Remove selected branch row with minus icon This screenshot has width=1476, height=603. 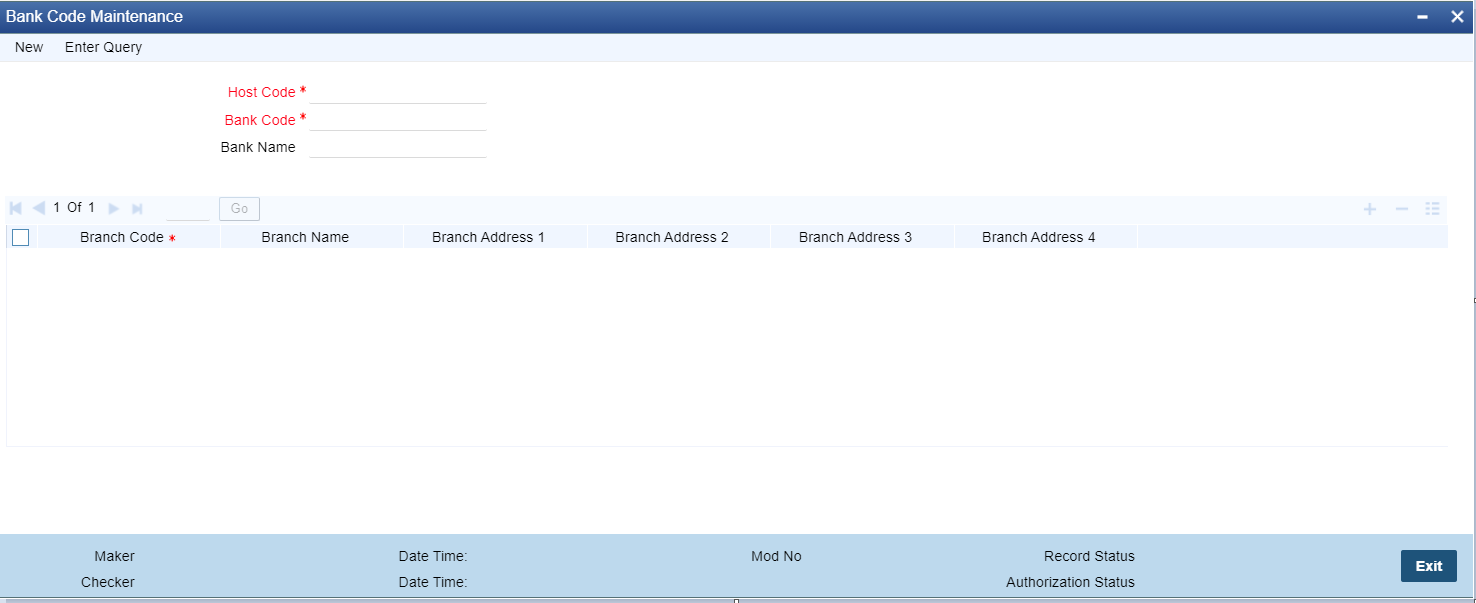click(1401, 208)
